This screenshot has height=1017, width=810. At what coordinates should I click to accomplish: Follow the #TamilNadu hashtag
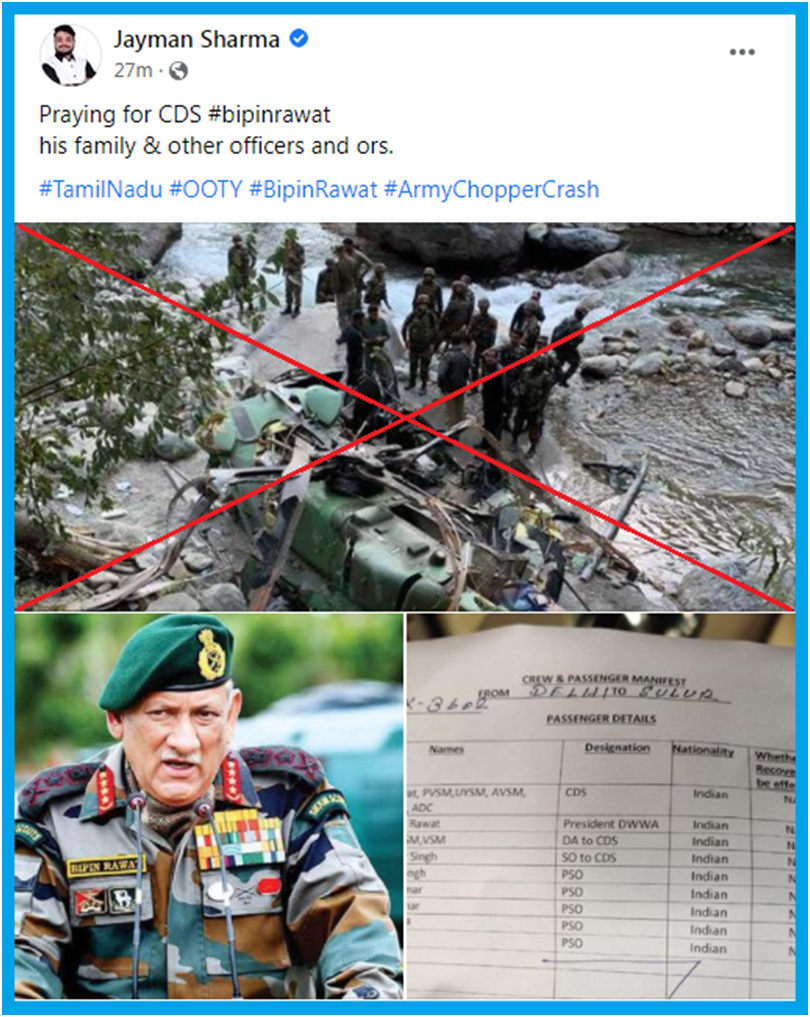click(101, 189)
